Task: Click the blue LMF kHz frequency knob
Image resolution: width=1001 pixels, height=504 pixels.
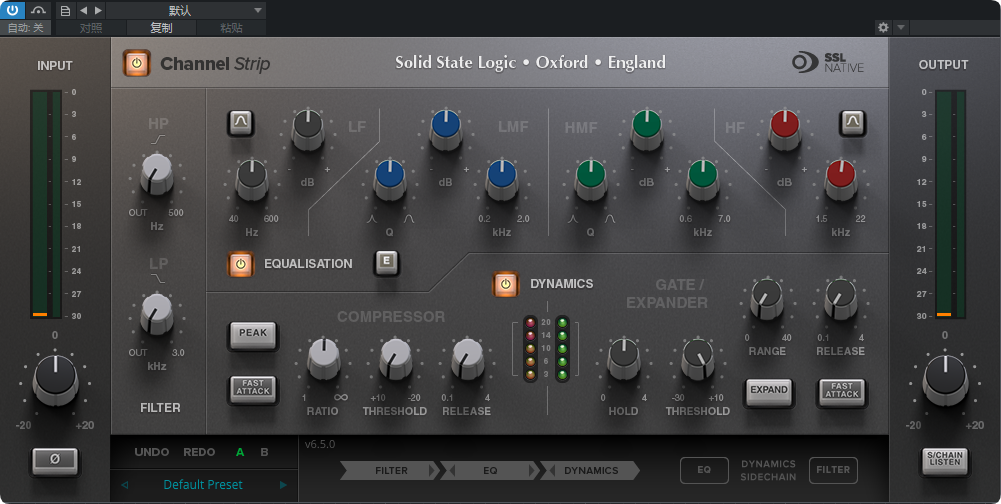Action: [x=502, y=179]
